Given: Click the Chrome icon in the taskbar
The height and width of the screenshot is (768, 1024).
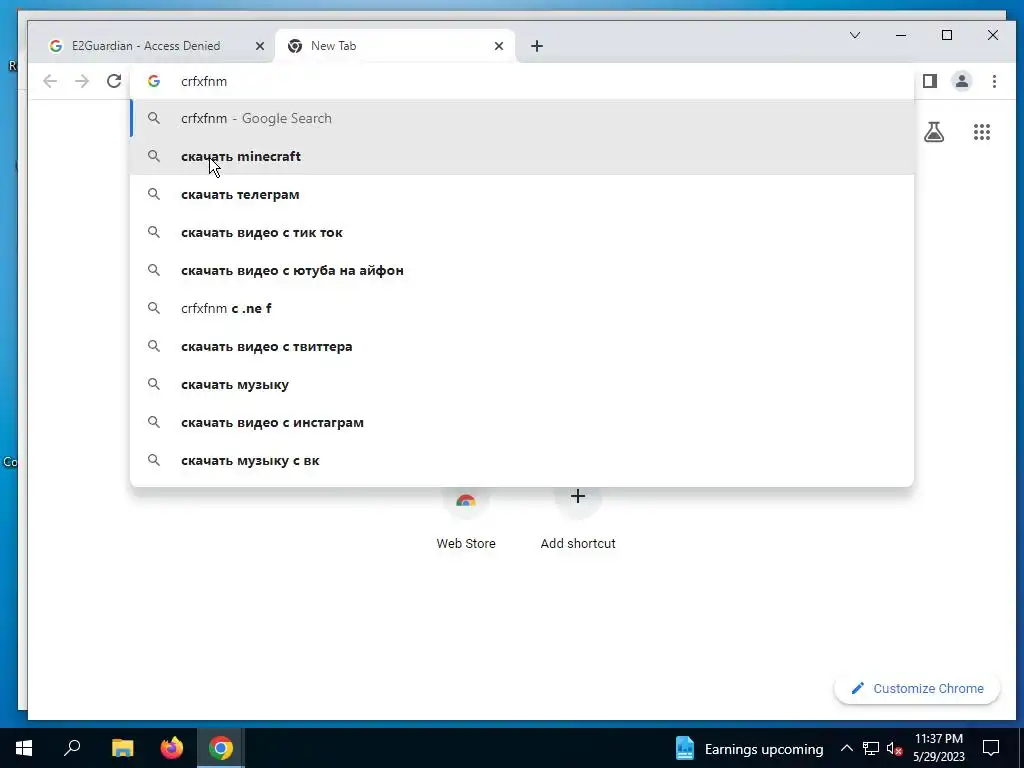Looking at the screenshot, I should coord(221,748).
